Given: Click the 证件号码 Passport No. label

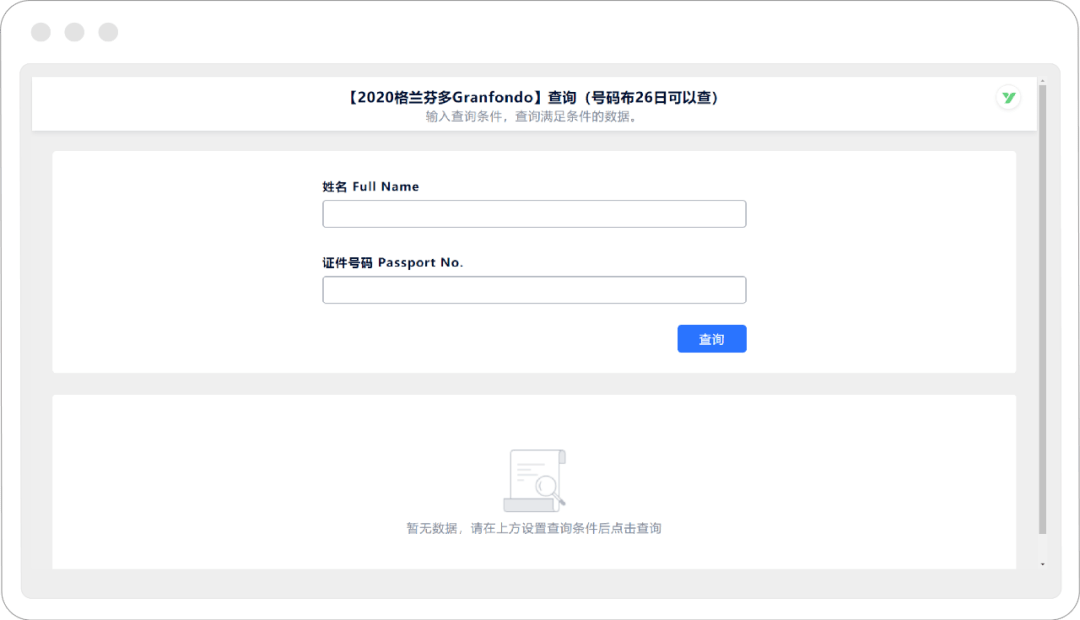Looking at the screenshot, I should point(392,262).
